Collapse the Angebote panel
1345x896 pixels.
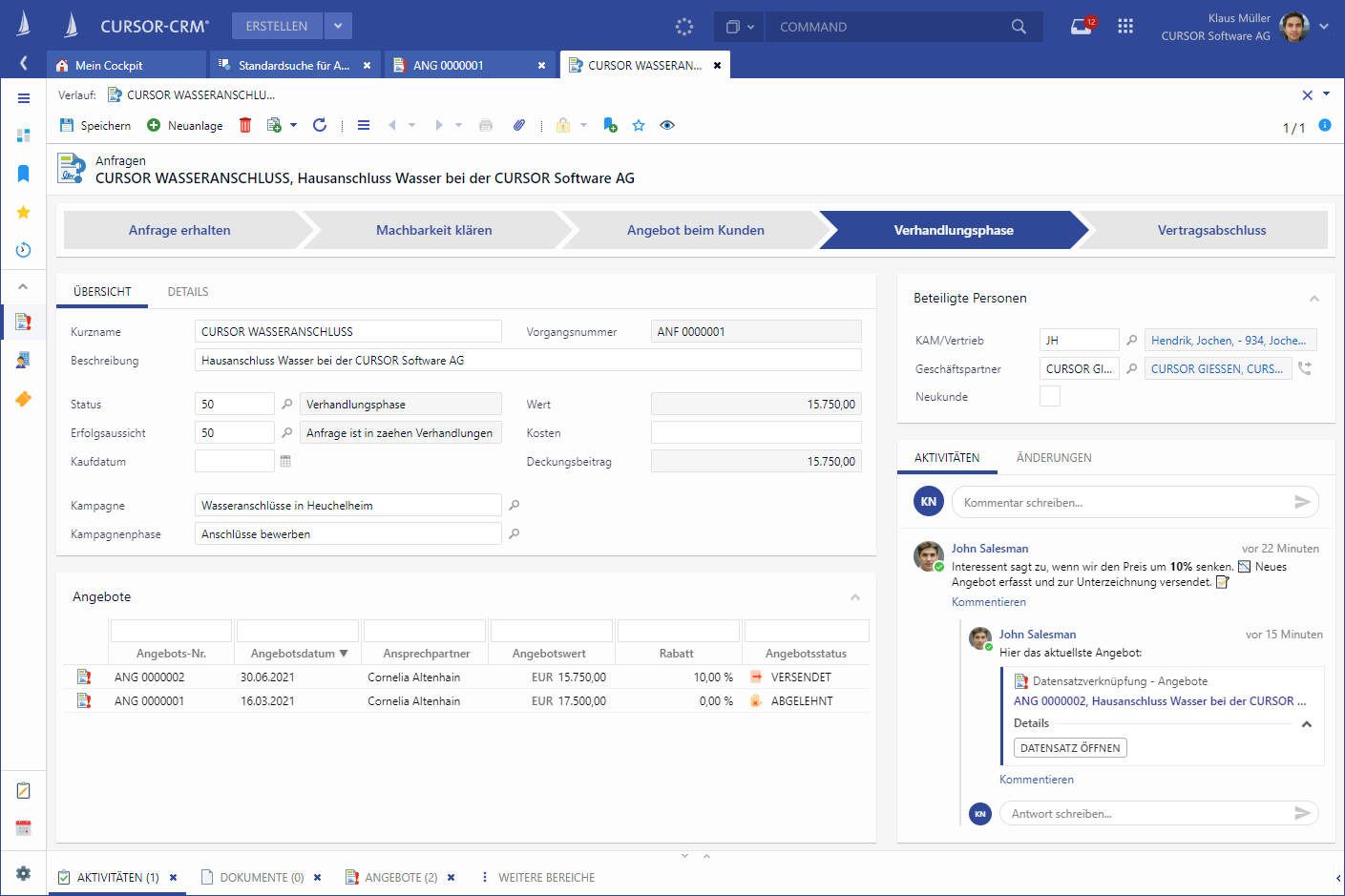pyautogui.click(x=855, y=597)
